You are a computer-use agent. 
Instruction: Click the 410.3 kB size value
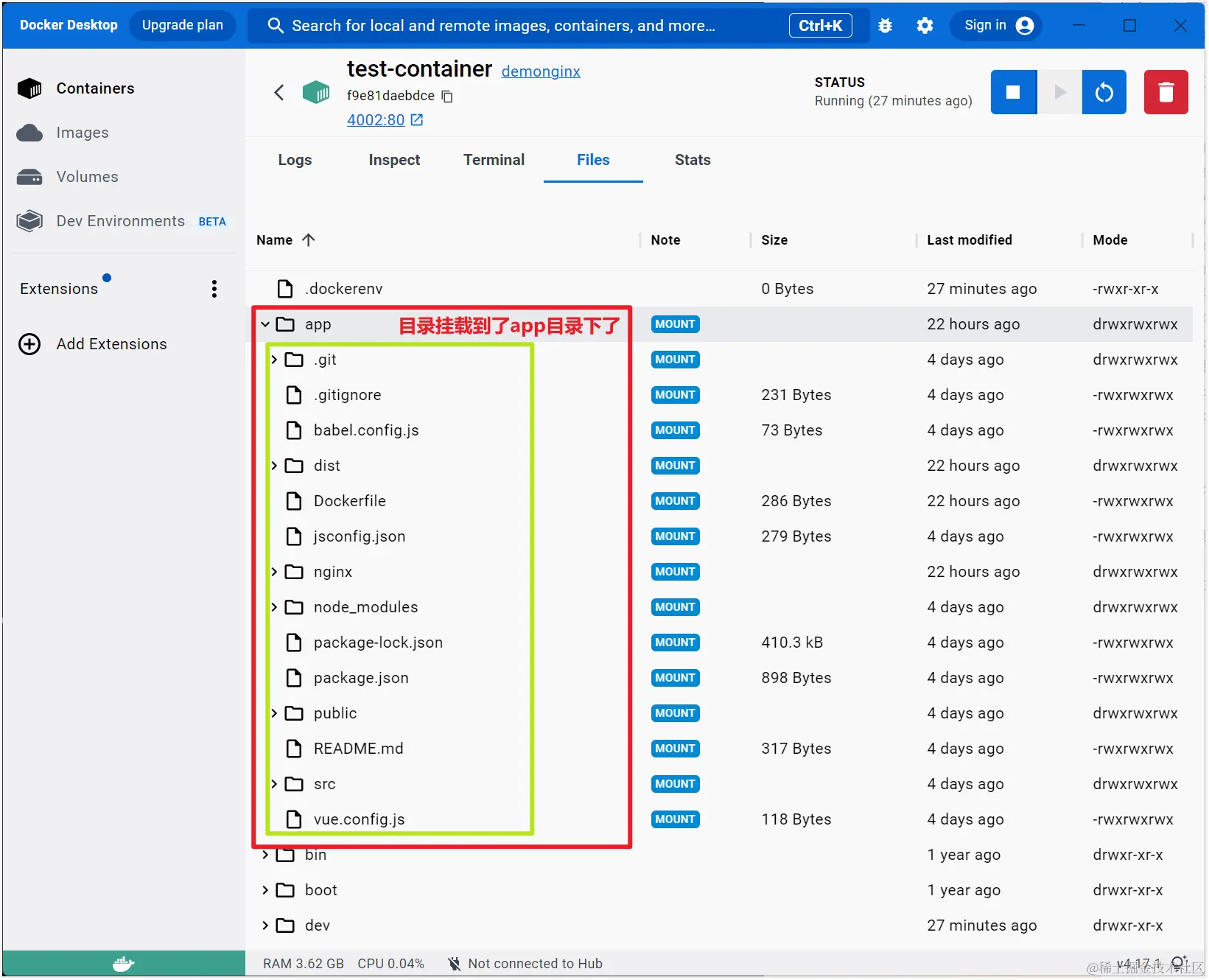tap(792, 643)
